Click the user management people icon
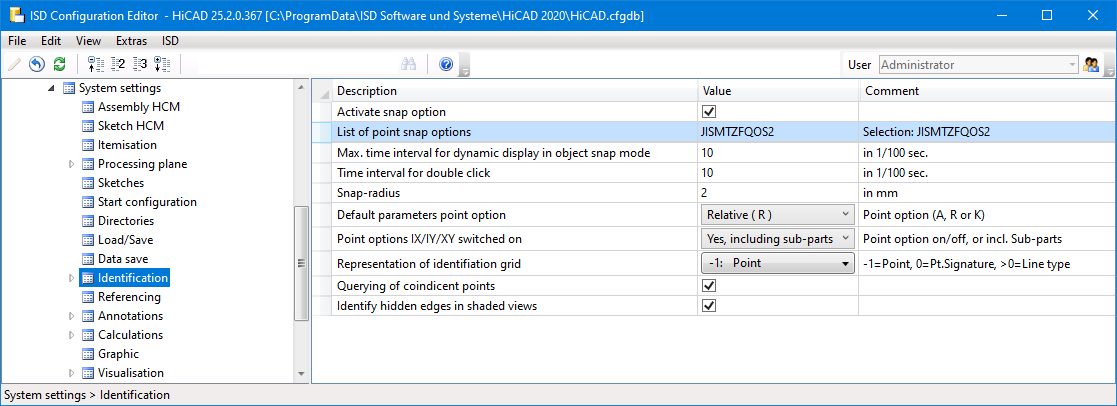1117x406 pixels. 1092,65
